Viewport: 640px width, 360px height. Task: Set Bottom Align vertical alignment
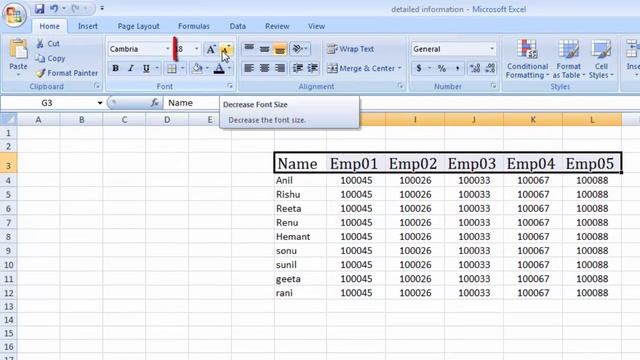pos(280,49)
